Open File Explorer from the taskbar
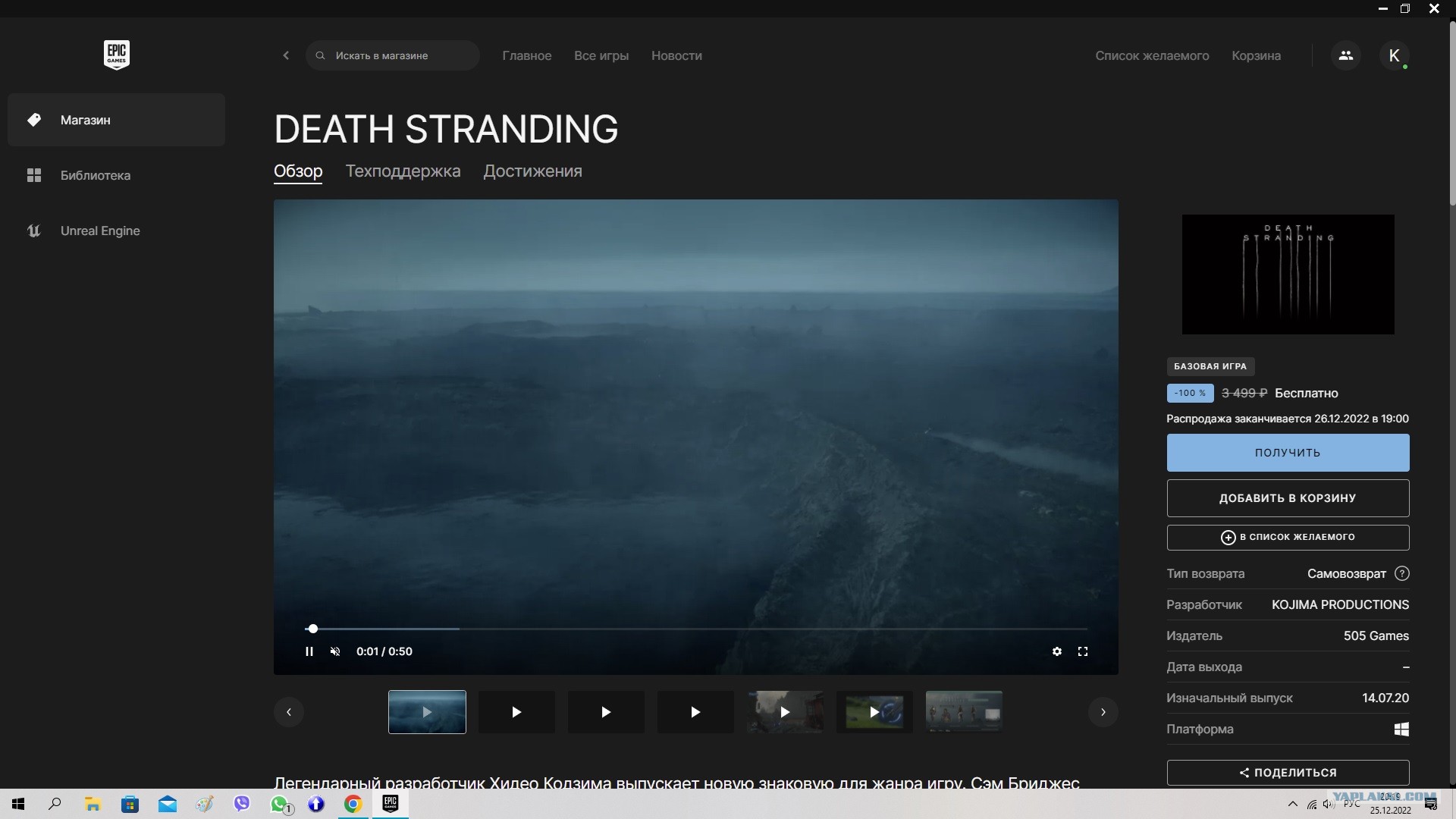The image size is (1456, 819). point(93,804)
